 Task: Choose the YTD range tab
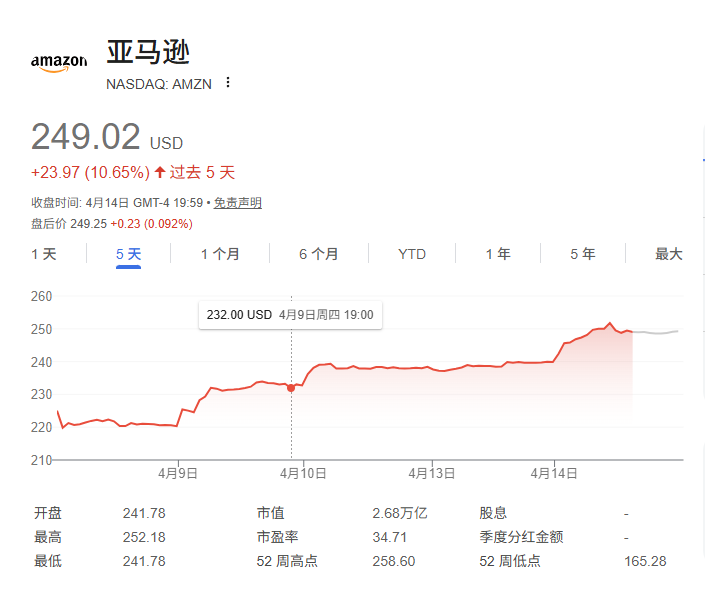(x=412, y=254)
